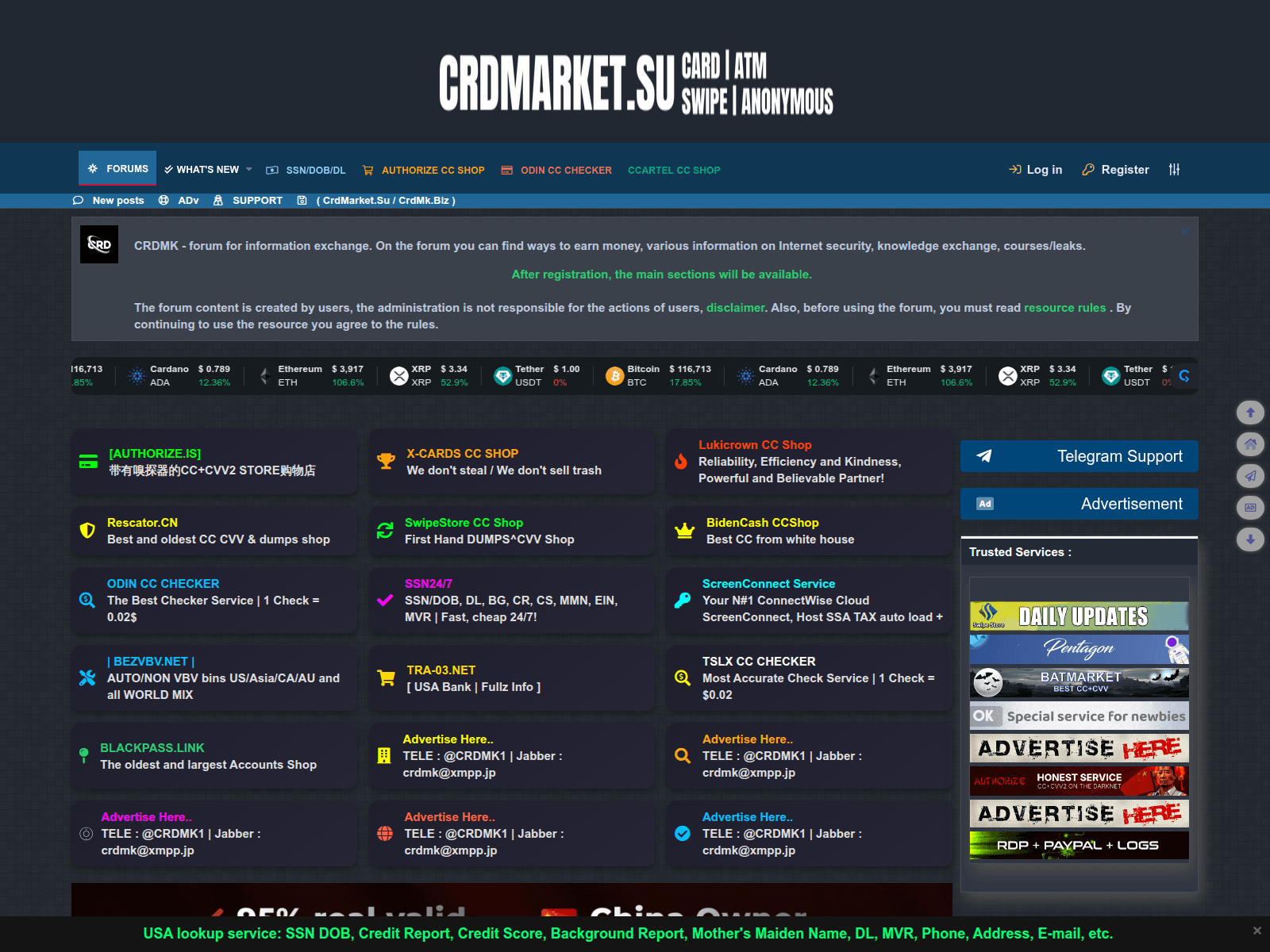The image size is (1270, 952).
Task: Open the SUPPORT sub-navigation link
Action: (x=248, y=201)
